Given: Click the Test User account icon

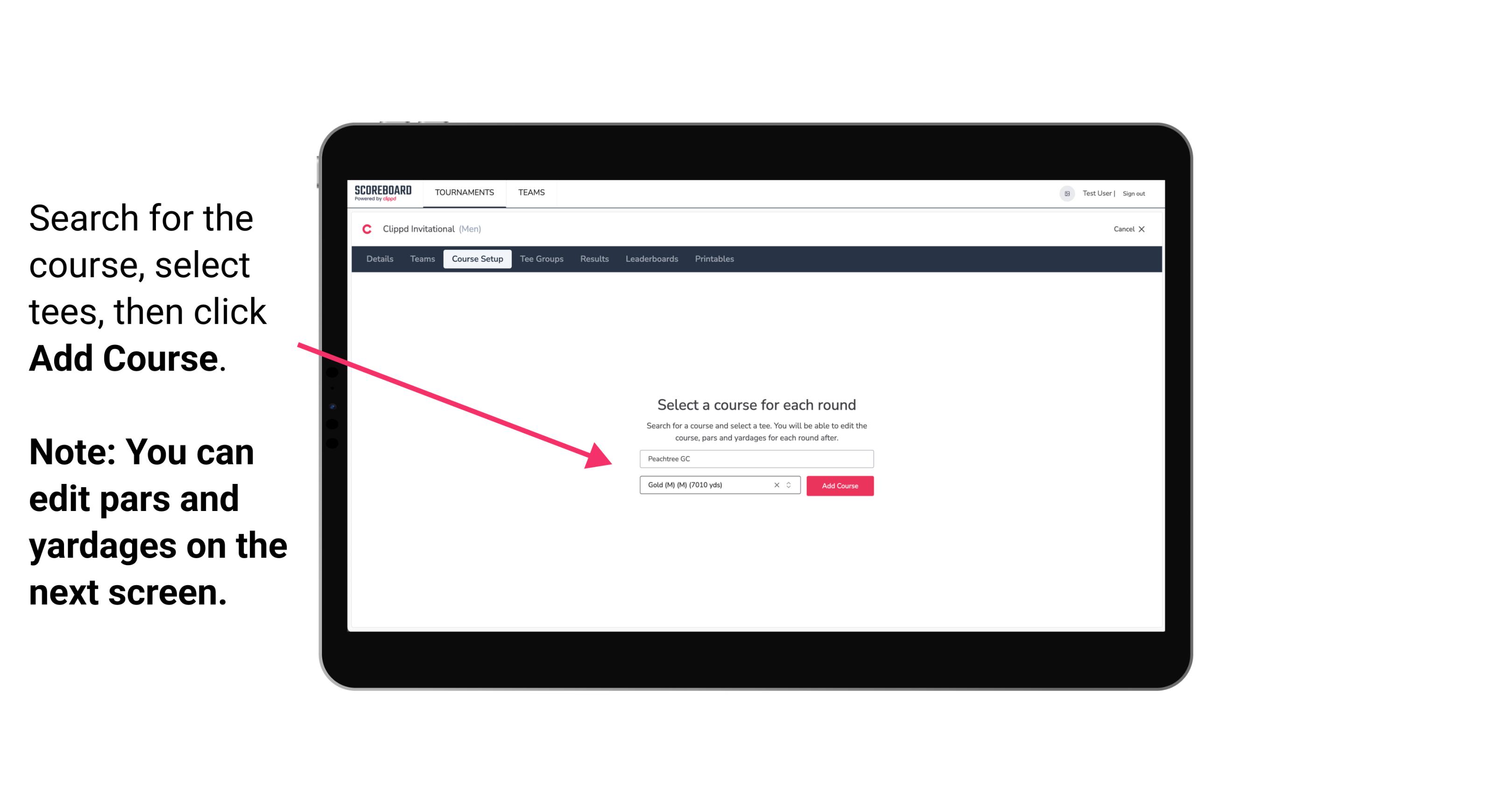Looking at the screenshot, I should (x=1062, y=193).
